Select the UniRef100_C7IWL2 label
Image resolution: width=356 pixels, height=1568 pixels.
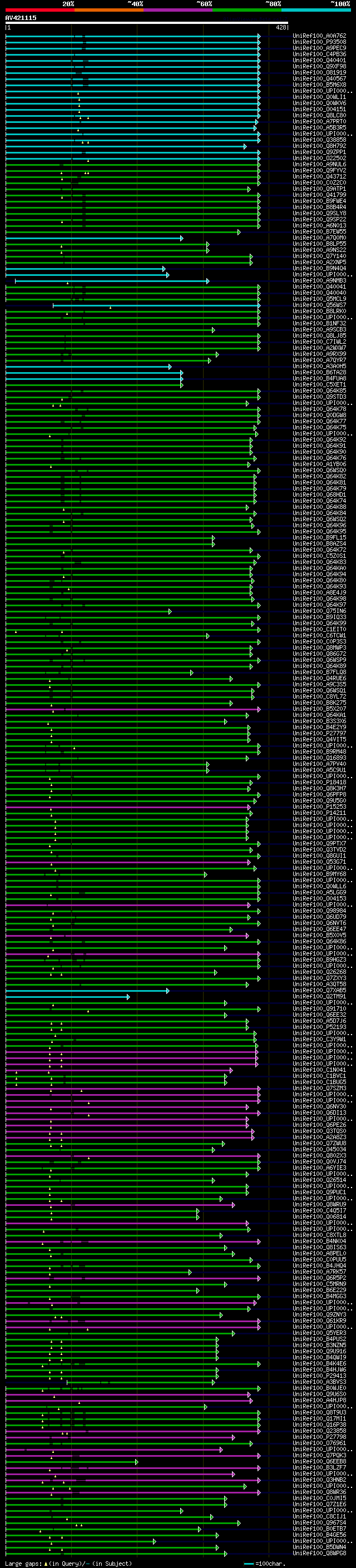[x=319, y=342]
